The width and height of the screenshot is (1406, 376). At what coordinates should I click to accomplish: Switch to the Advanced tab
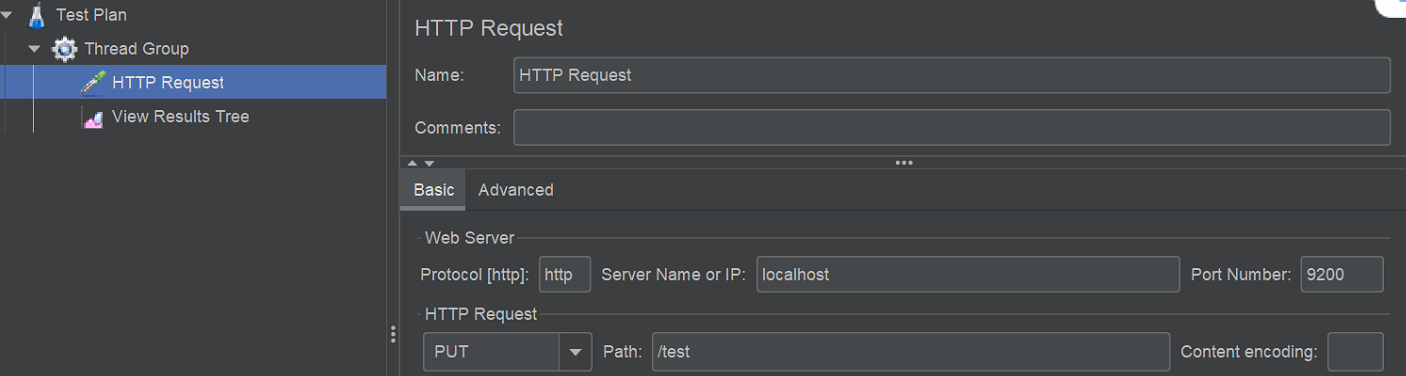point(516,190)
